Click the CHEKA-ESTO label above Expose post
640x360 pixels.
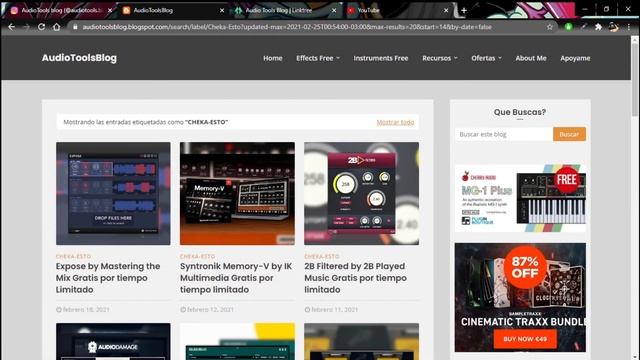(x=73, y=256)
